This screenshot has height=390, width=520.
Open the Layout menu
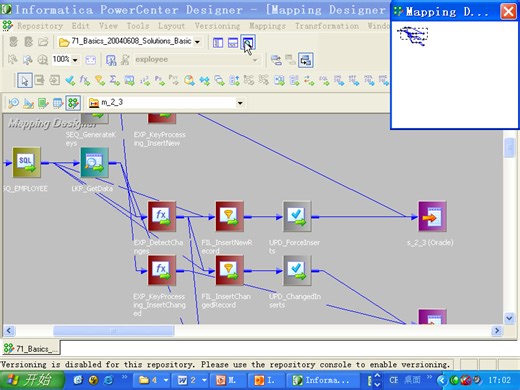point(171,26)
